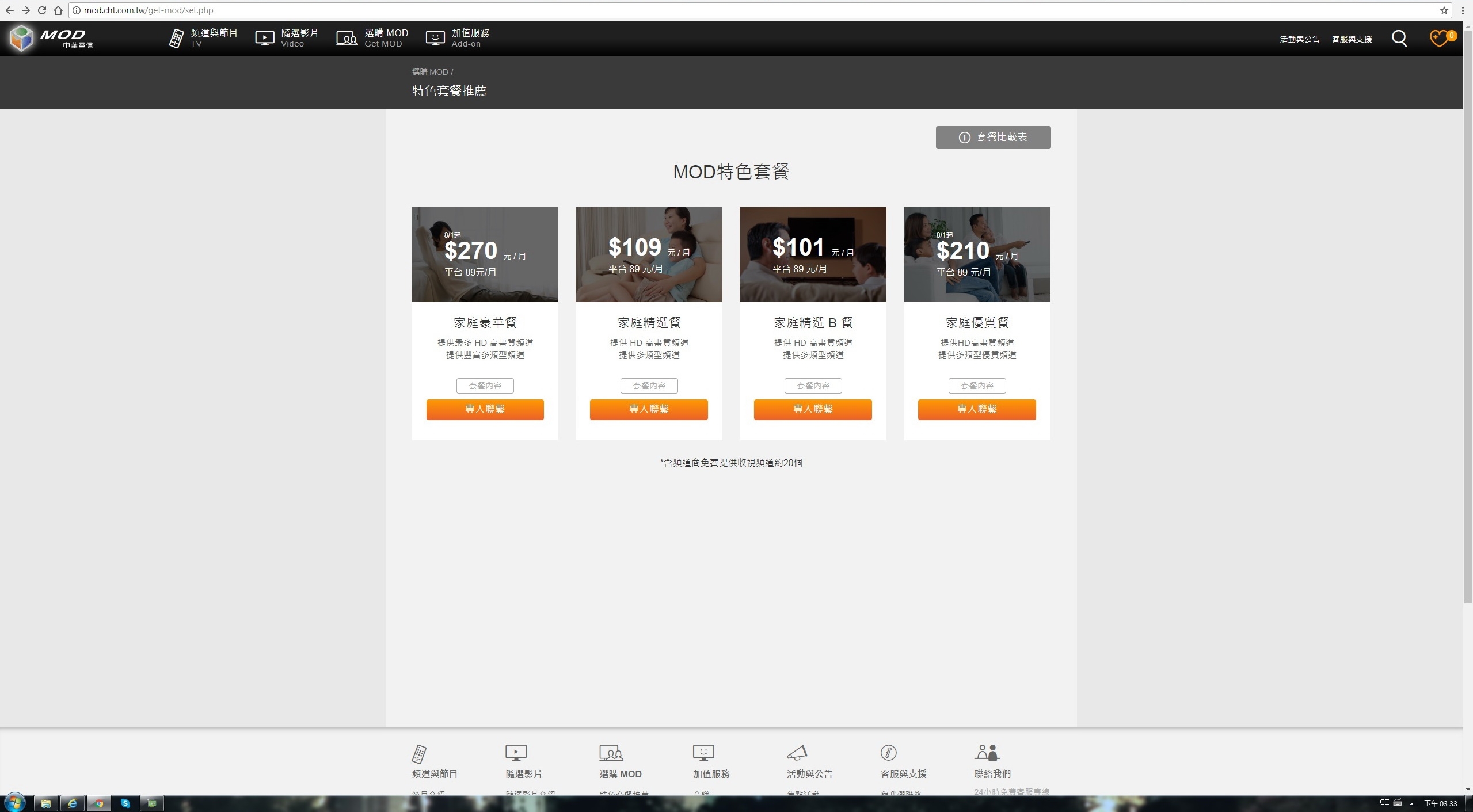
Task: Click the site info icon in address bar
Action: [x=76, y=10]
